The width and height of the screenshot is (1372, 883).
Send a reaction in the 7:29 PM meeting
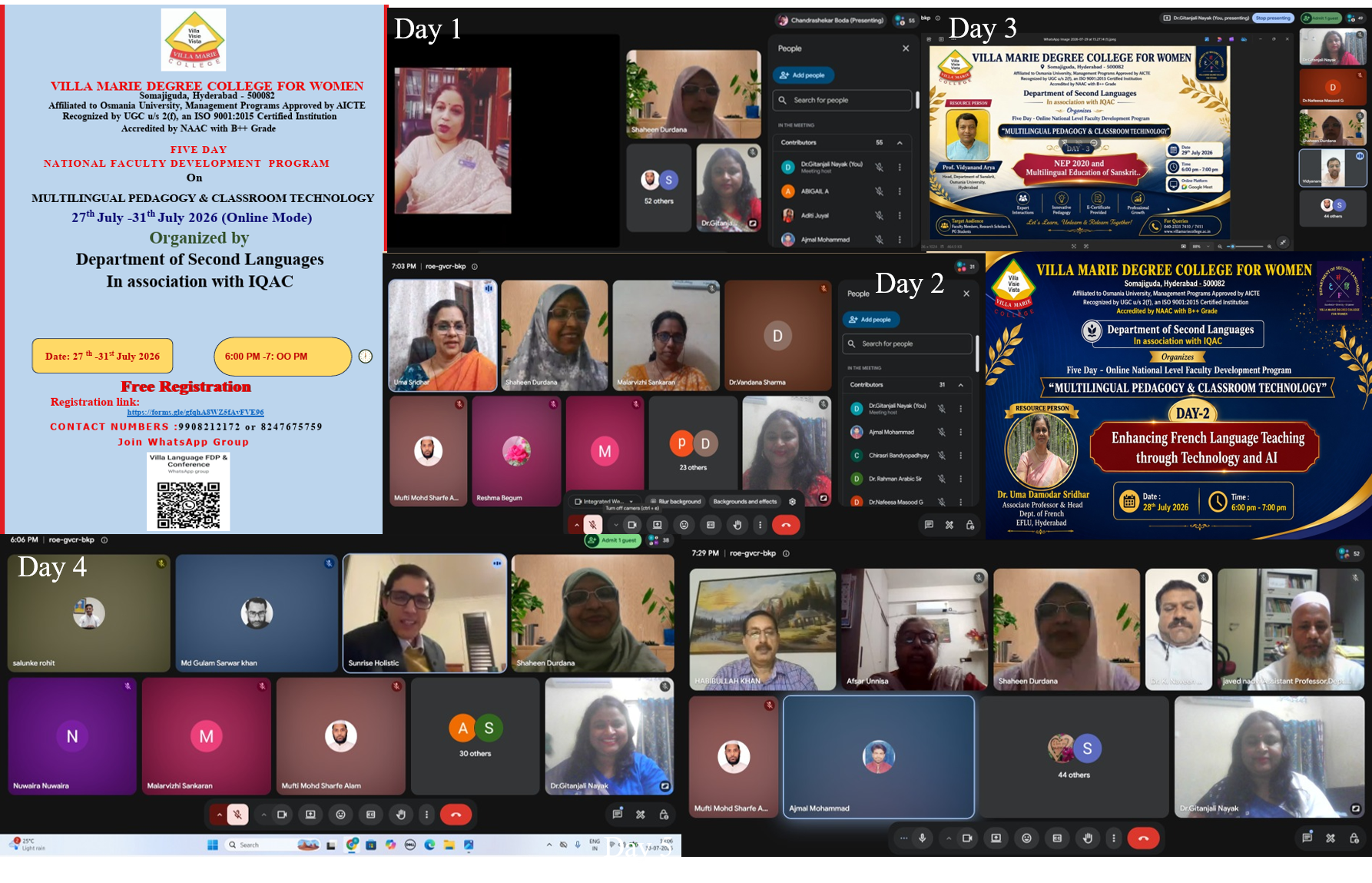point(1026,838)
